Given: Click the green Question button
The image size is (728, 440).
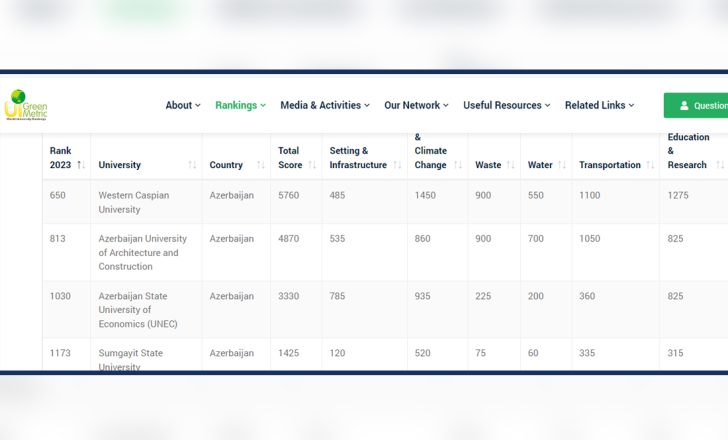Looking at the screenshot, I should click(696, 105).
